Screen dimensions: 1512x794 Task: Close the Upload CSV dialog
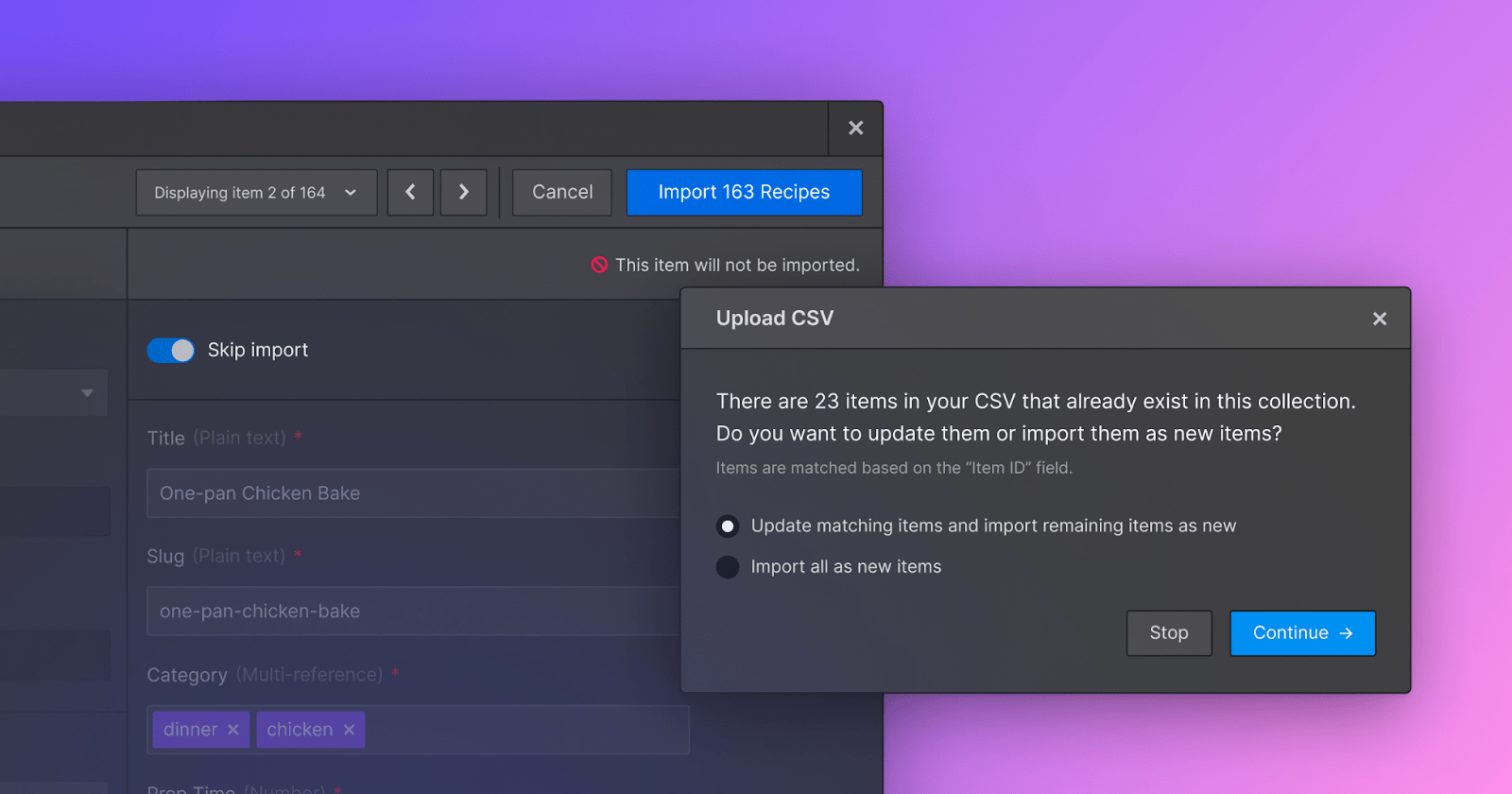(x=1380, y=319)
